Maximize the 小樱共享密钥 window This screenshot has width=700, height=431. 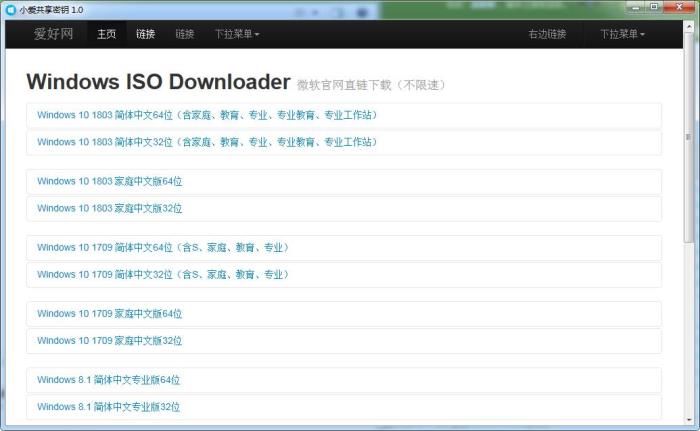click(654, 7)
